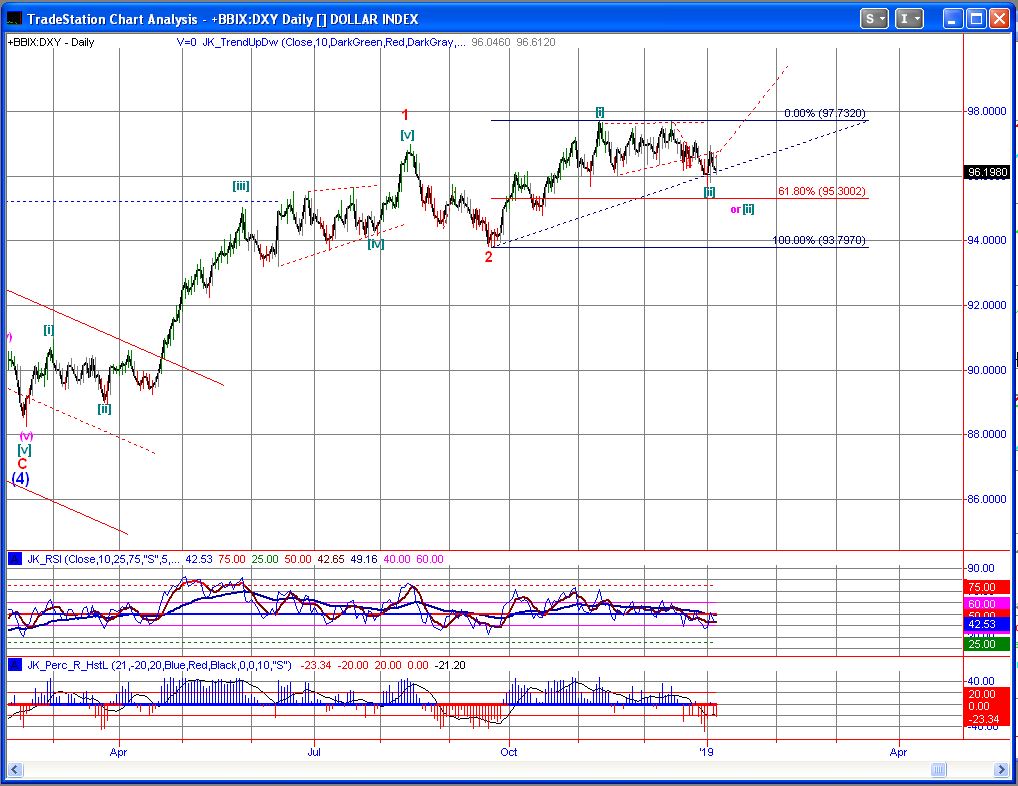
Task: Open the S dropdown in the title bar
Action: [x=874, y=19]
